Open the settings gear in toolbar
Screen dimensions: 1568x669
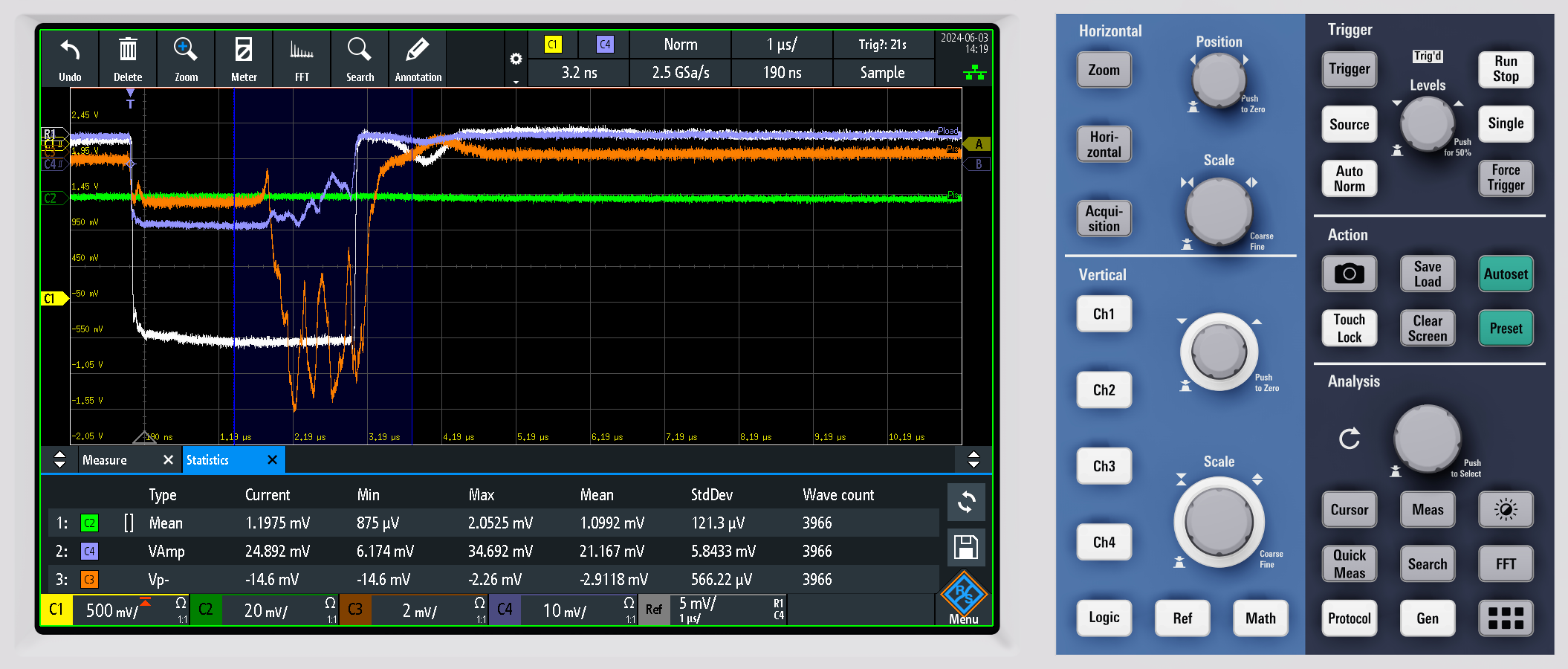pyautogui.click(x=516, y=59)
